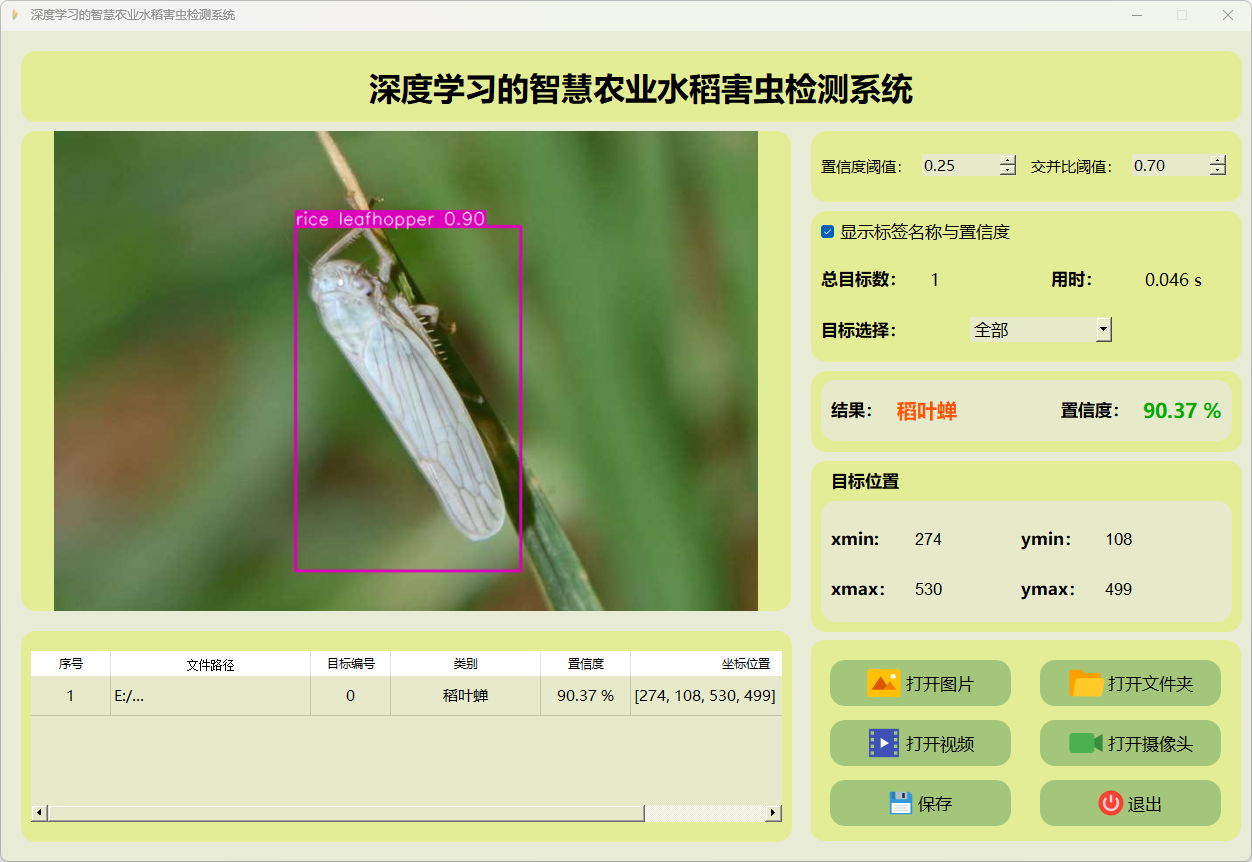Decrease the IoU threshold with down arrow
The image size is (1252, 862).
tap(1217, 171)
